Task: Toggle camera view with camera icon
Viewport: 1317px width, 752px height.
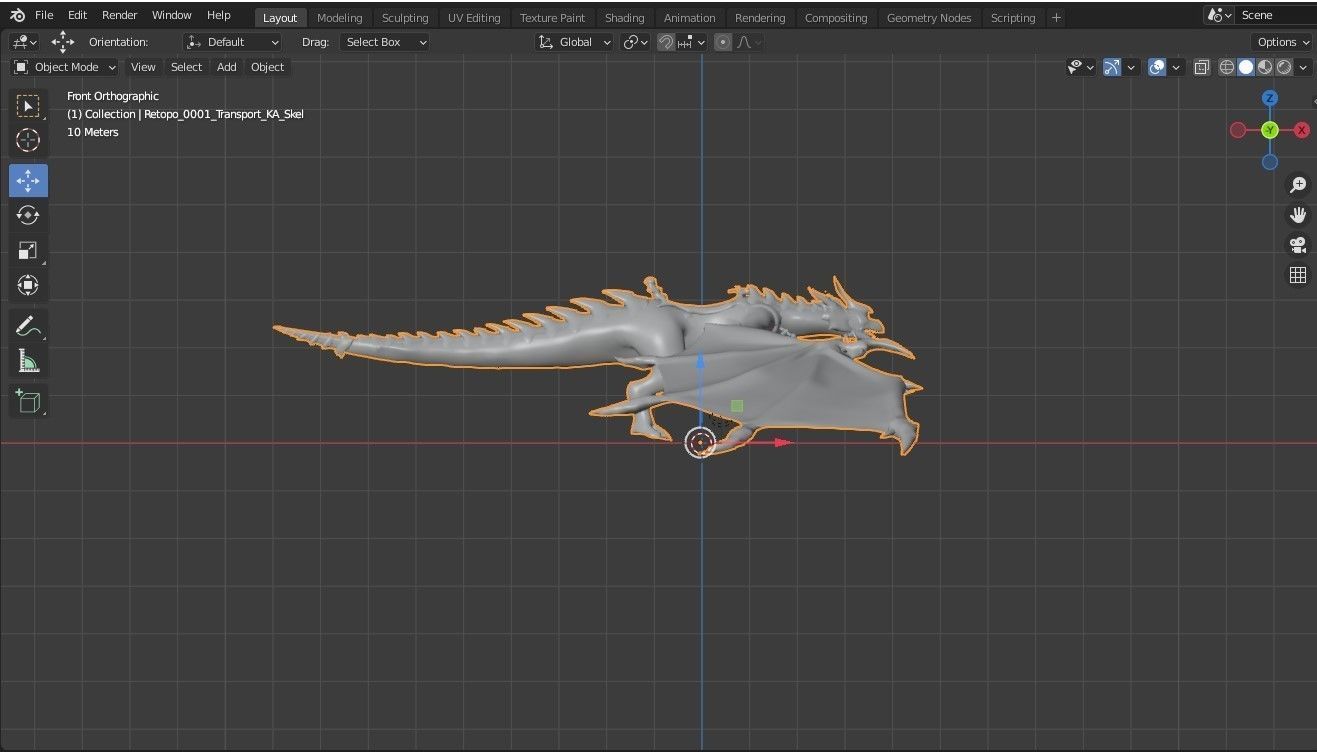Action: (1298, 245)
